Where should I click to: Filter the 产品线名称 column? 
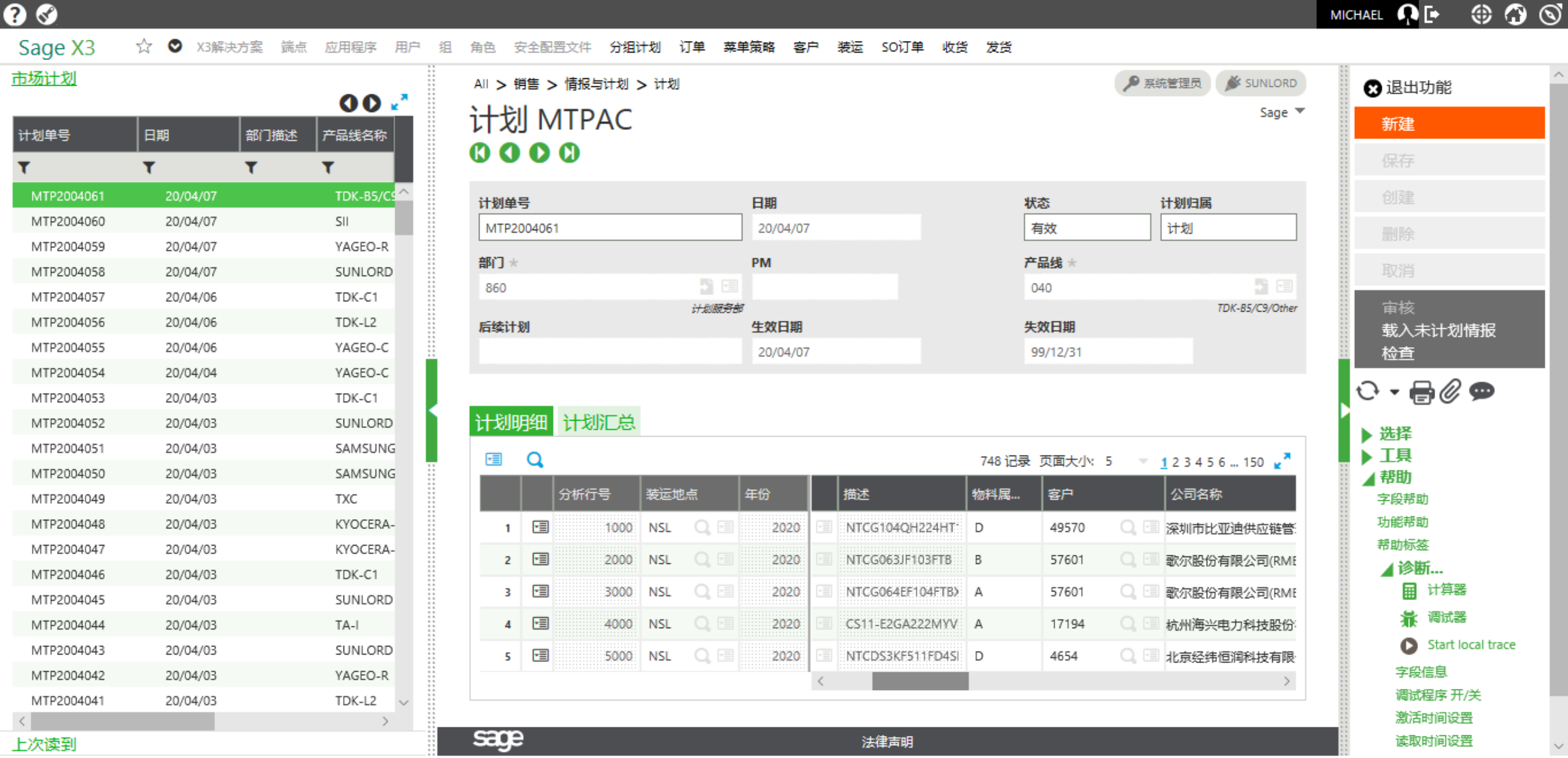tap(328, 167)
